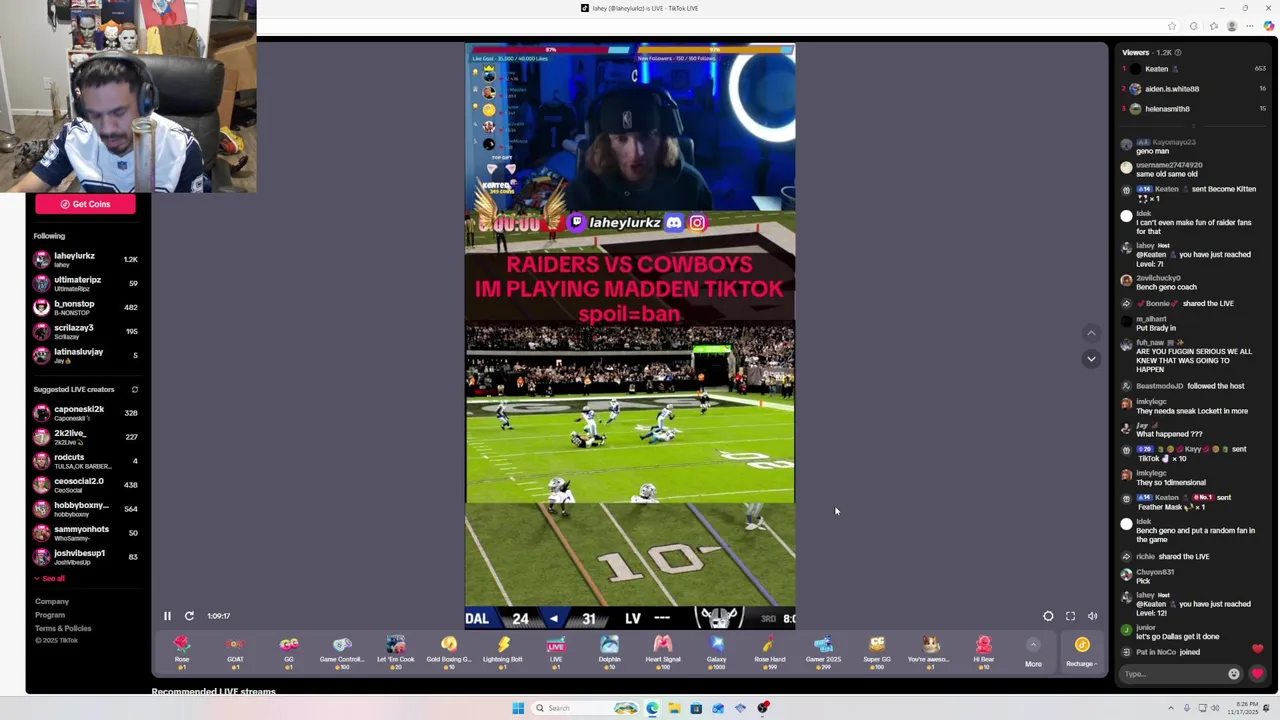Enter fullscreen mode on the stream
1280x720 pixels.
tap(1070, 616)
